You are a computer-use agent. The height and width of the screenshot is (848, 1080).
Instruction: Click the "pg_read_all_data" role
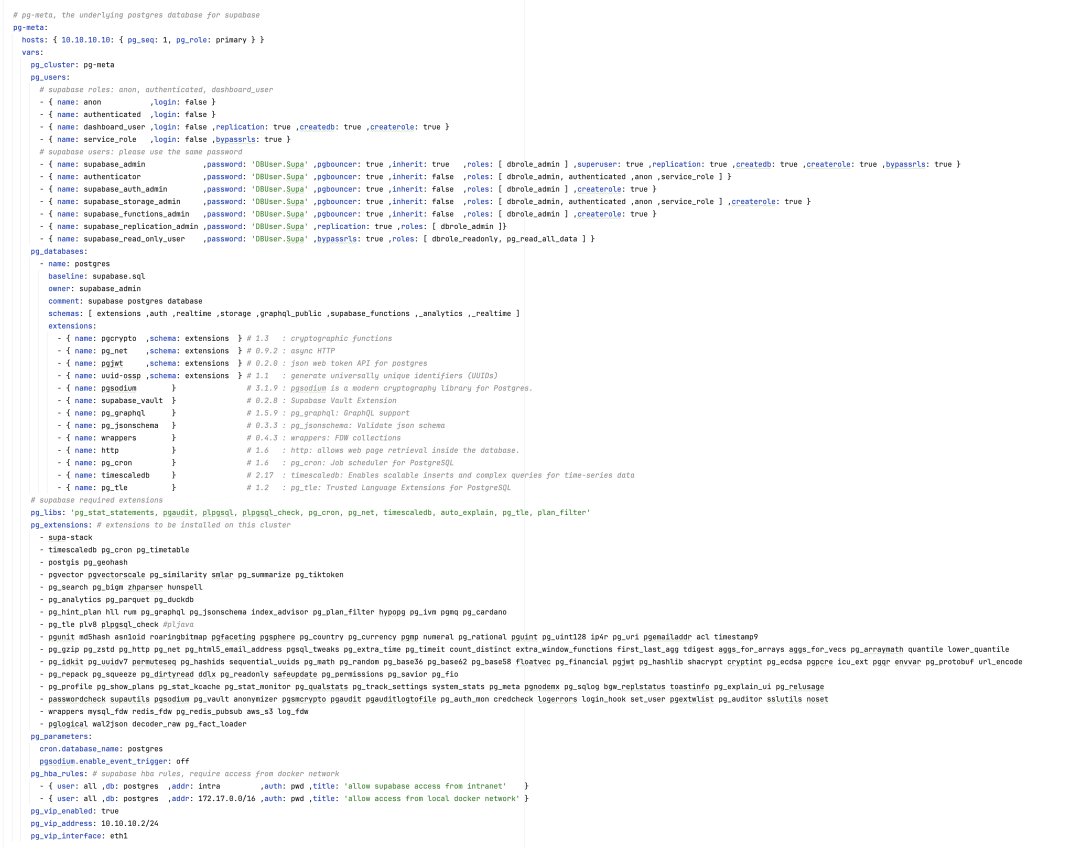(542, 239)
